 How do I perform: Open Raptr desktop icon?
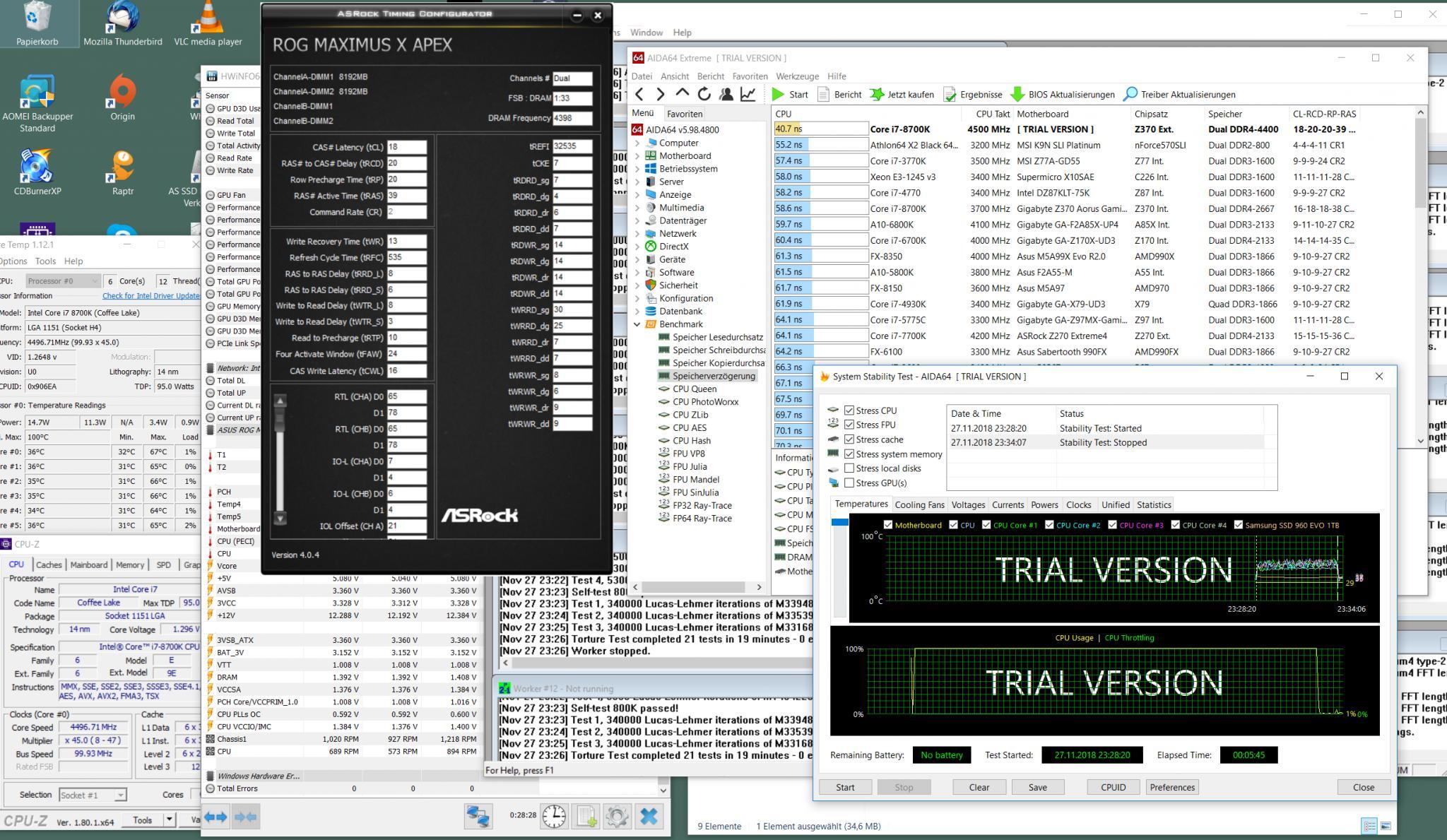pos(122,172)
